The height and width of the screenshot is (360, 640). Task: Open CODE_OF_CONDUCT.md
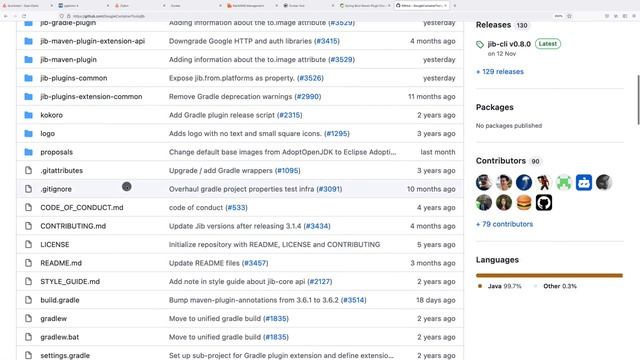[82, 207]
